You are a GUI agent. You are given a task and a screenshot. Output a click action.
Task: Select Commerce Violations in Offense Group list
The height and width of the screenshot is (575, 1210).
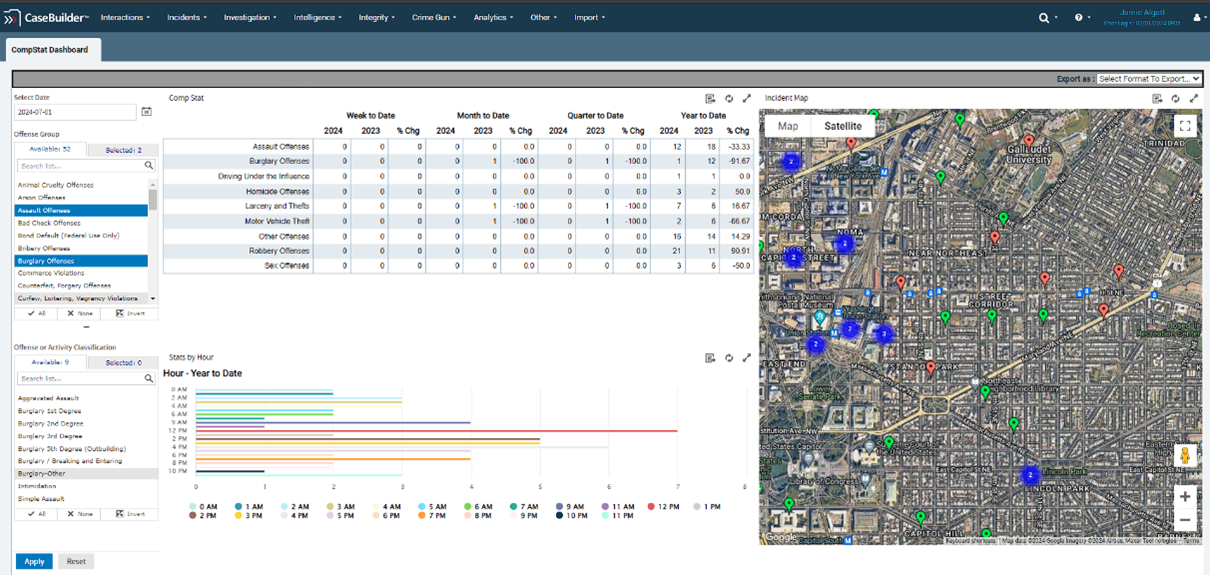click(x=81, y=273)
